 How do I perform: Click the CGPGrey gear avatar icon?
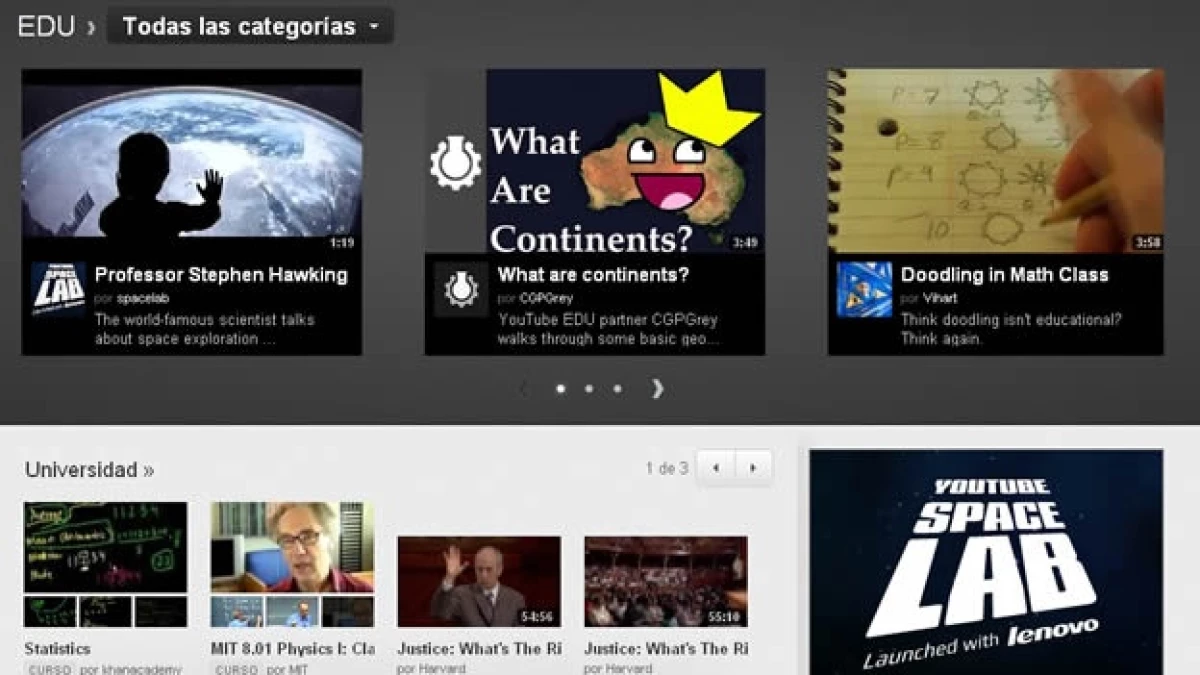coord(461,290)
